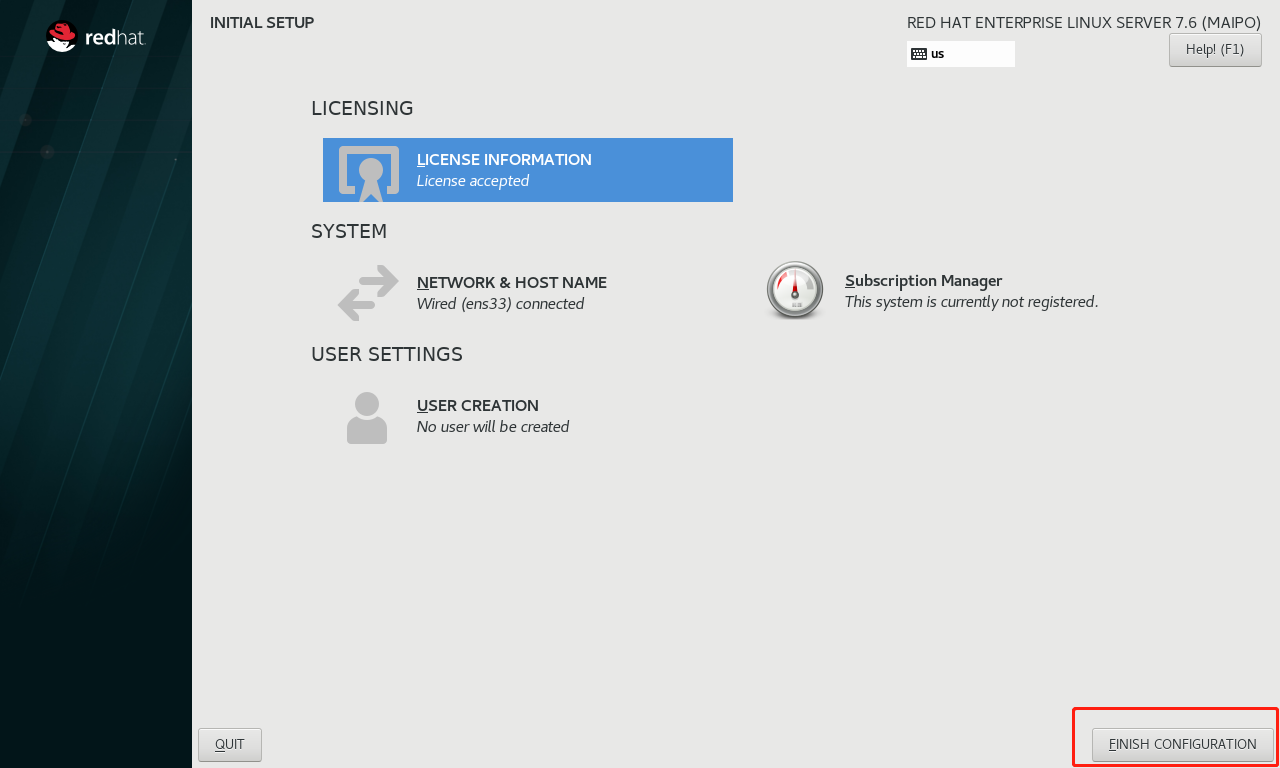The width and height of the screenshot is (1280, 768).
Task: Open the License Information certificate icon
Action: (369, 173)
